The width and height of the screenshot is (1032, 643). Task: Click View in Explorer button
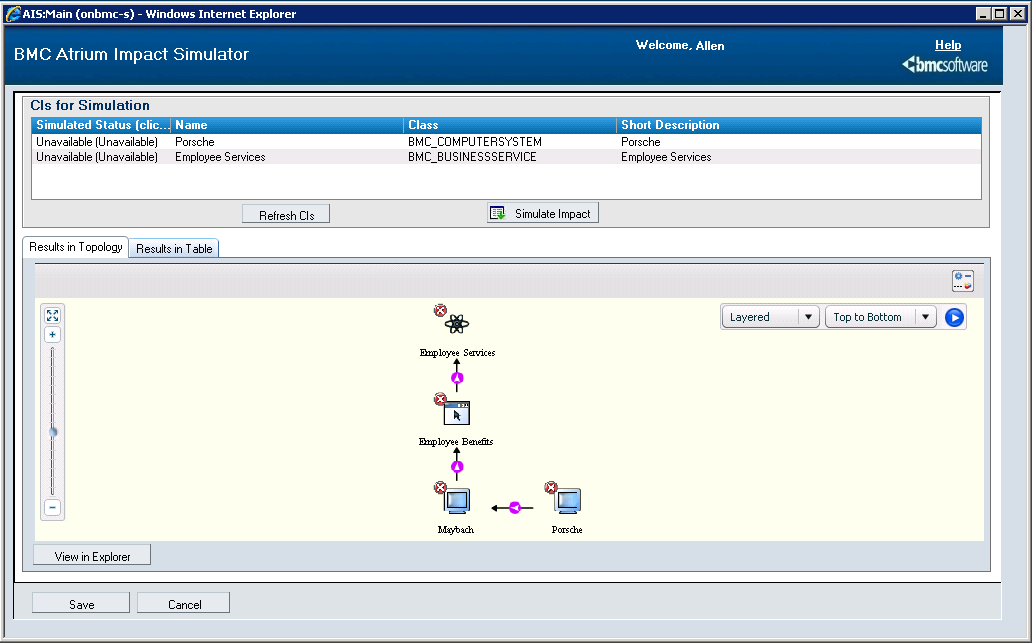tap(92, 556)
